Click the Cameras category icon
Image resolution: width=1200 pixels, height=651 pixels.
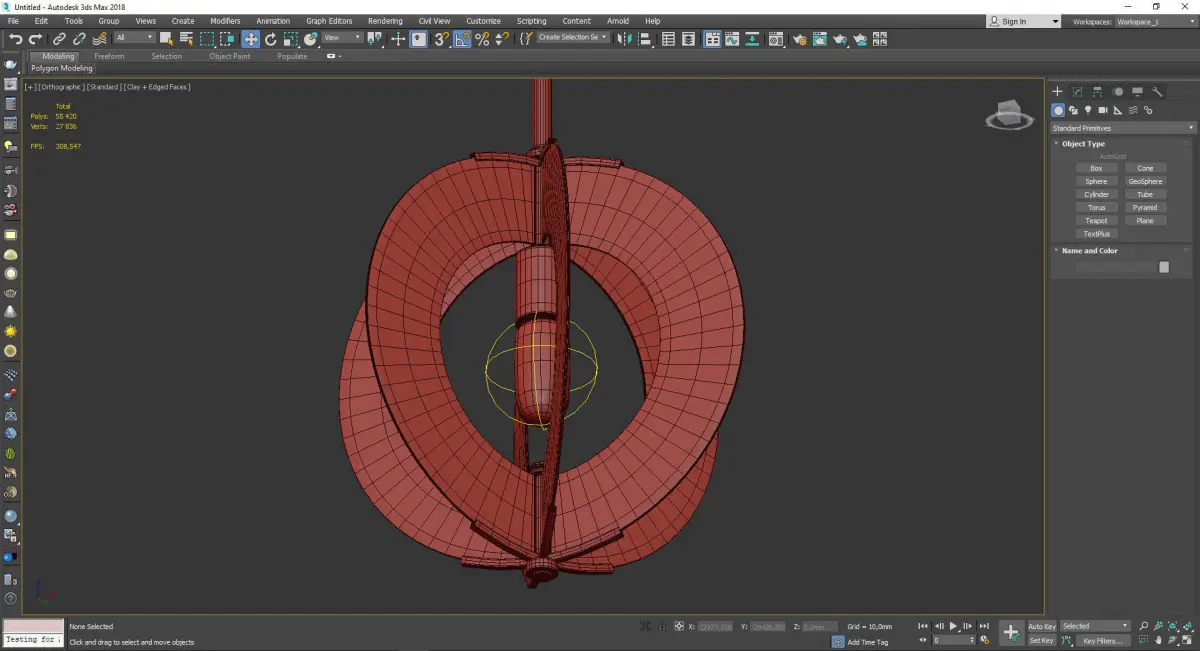pyautogui.click(x=1103, y=110)
